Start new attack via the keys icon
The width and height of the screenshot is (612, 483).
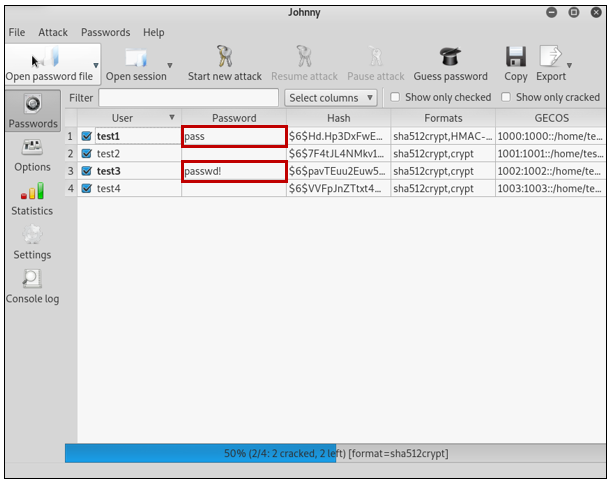[224, 56]
